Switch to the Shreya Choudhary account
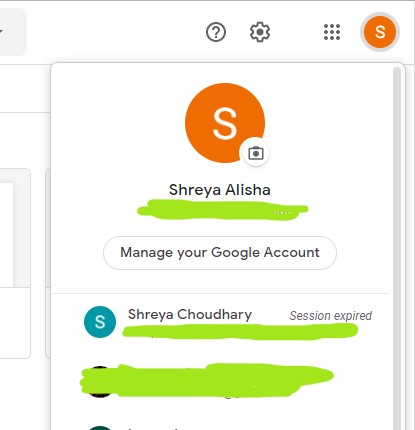This screenshot has height=430, width=415. [220, 322]
